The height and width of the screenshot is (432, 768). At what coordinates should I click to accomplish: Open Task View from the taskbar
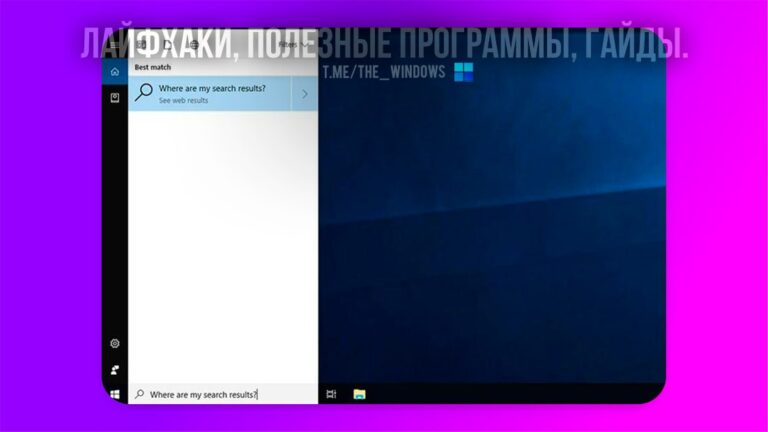(x=331, y=394)
